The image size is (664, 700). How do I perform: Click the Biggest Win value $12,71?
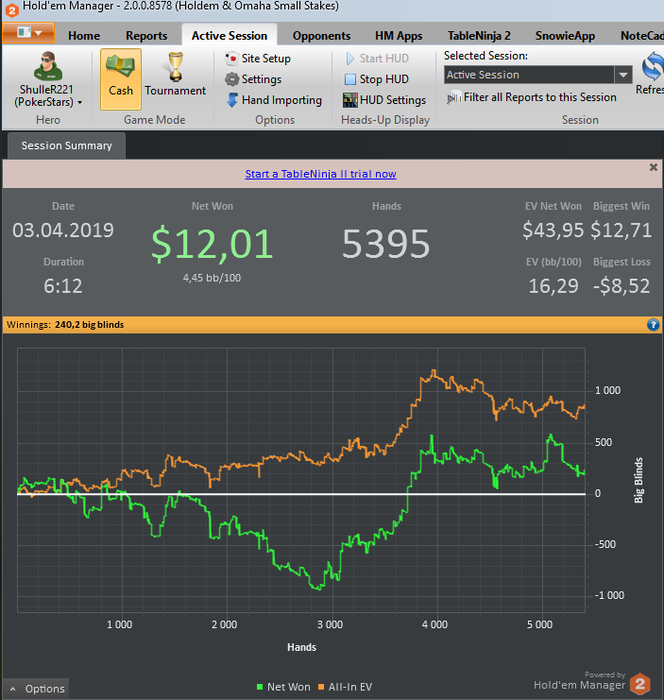(621, 230)
